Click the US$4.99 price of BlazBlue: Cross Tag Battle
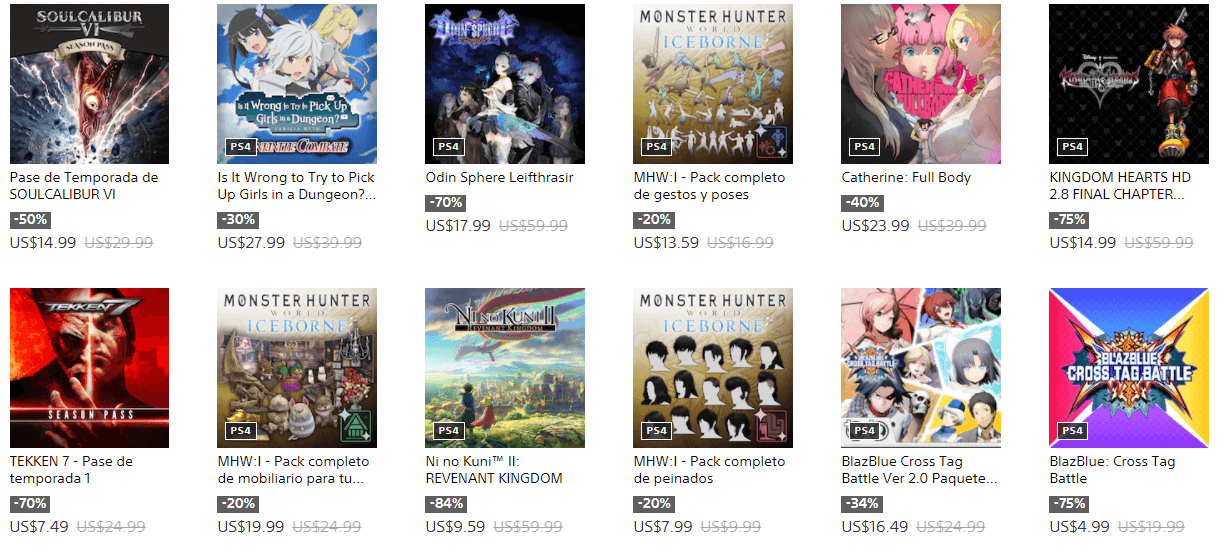 (1079, 527)
